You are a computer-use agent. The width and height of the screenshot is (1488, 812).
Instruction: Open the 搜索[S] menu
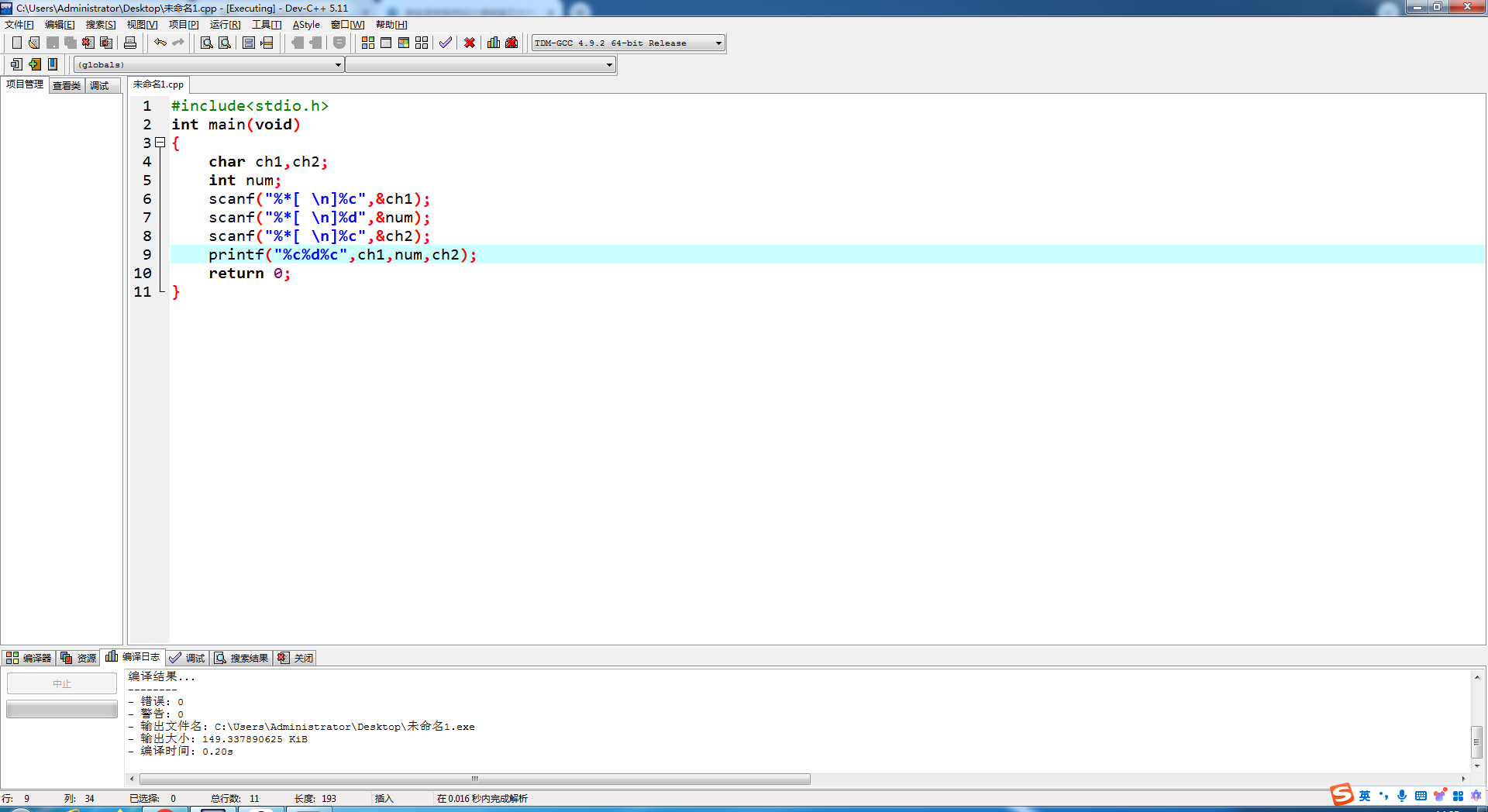coord(101,25)
